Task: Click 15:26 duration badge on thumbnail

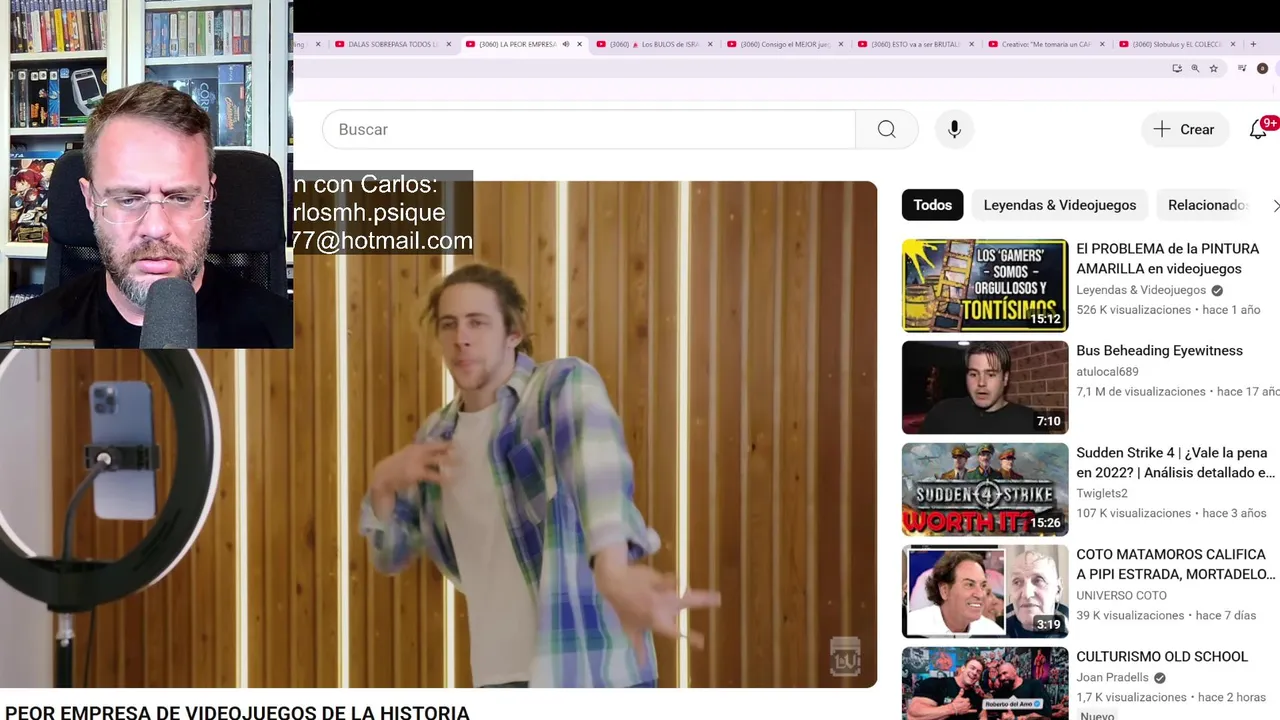Action: pyautogui.click(x=1045, y=523)
